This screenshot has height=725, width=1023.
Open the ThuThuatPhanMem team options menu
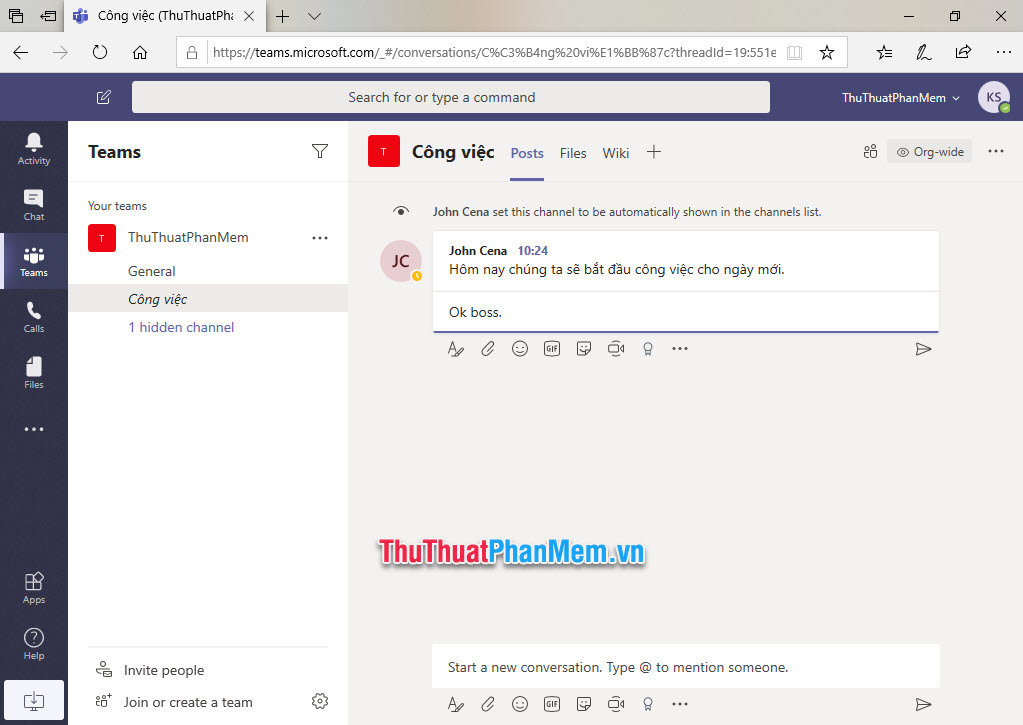pyautogui.click(x=320, y=237)
